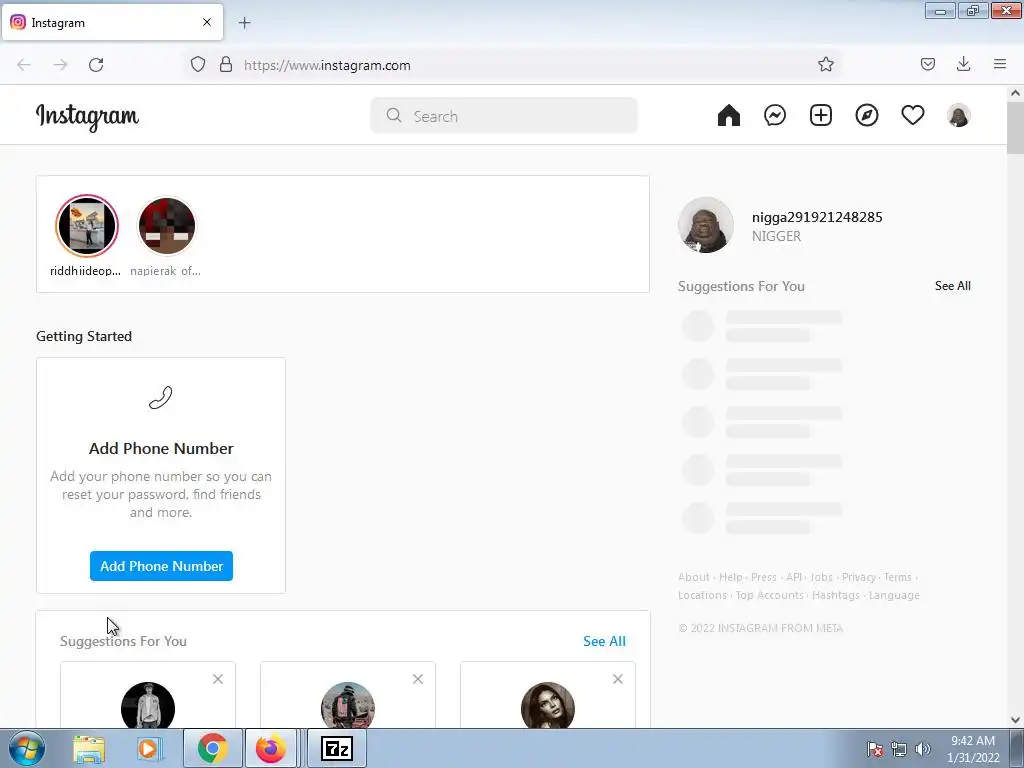Open Jobs footer link

coord(821,577)
